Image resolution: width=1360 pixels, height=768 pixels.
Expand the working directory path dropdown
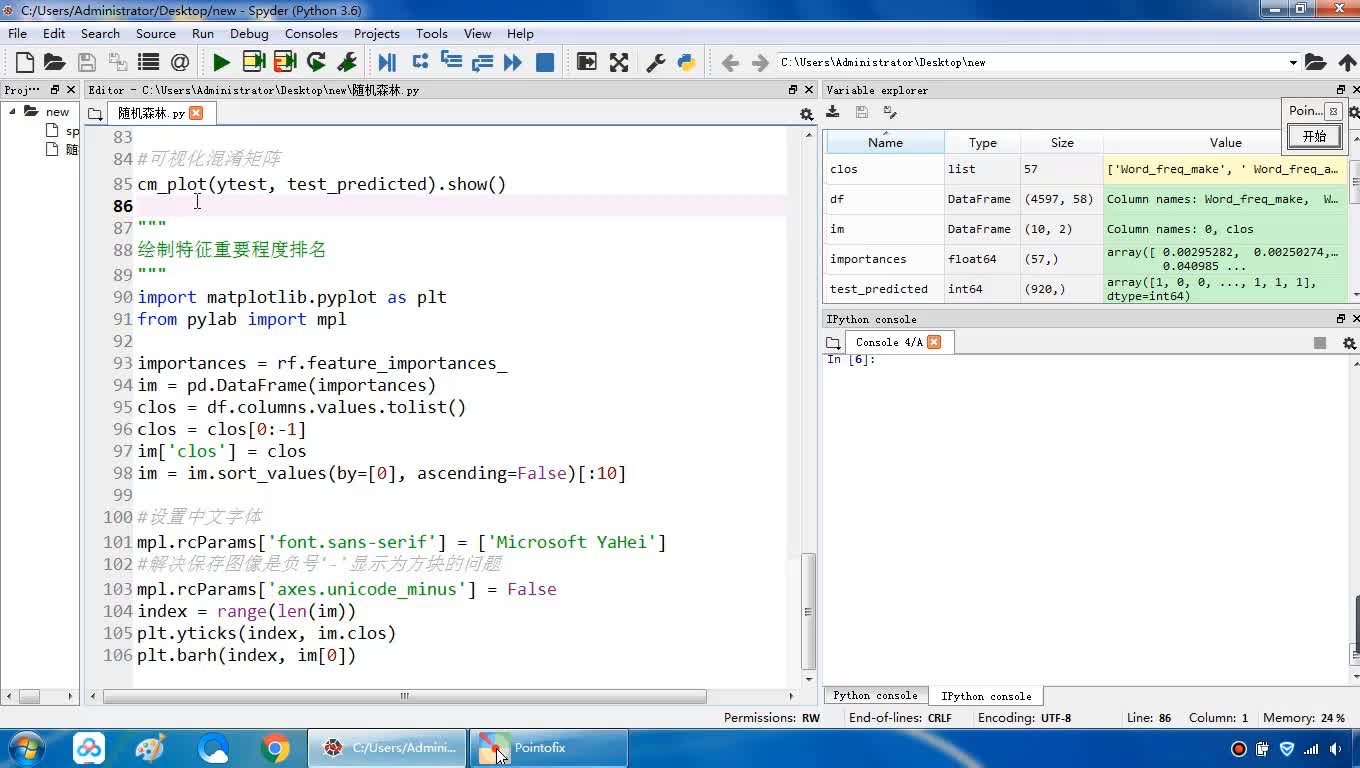pyautogui.click(x=1292, y=62)
